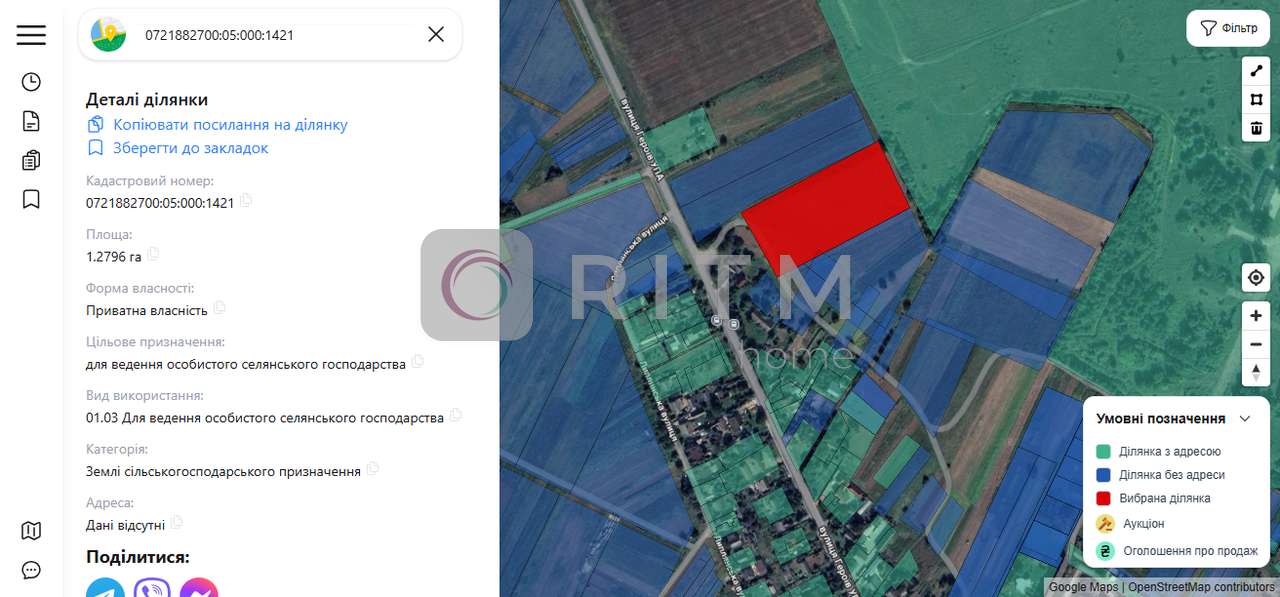Open the Фільтр filter panel
The image size is (1280, 597).
(1228, 28)
